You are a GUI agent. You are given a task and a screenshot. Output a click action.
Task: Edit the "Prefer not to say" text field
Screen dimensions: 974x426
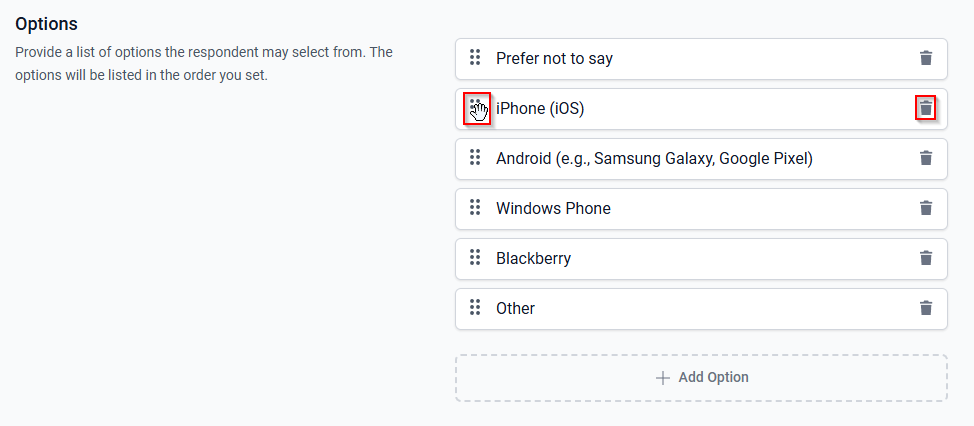701,59
